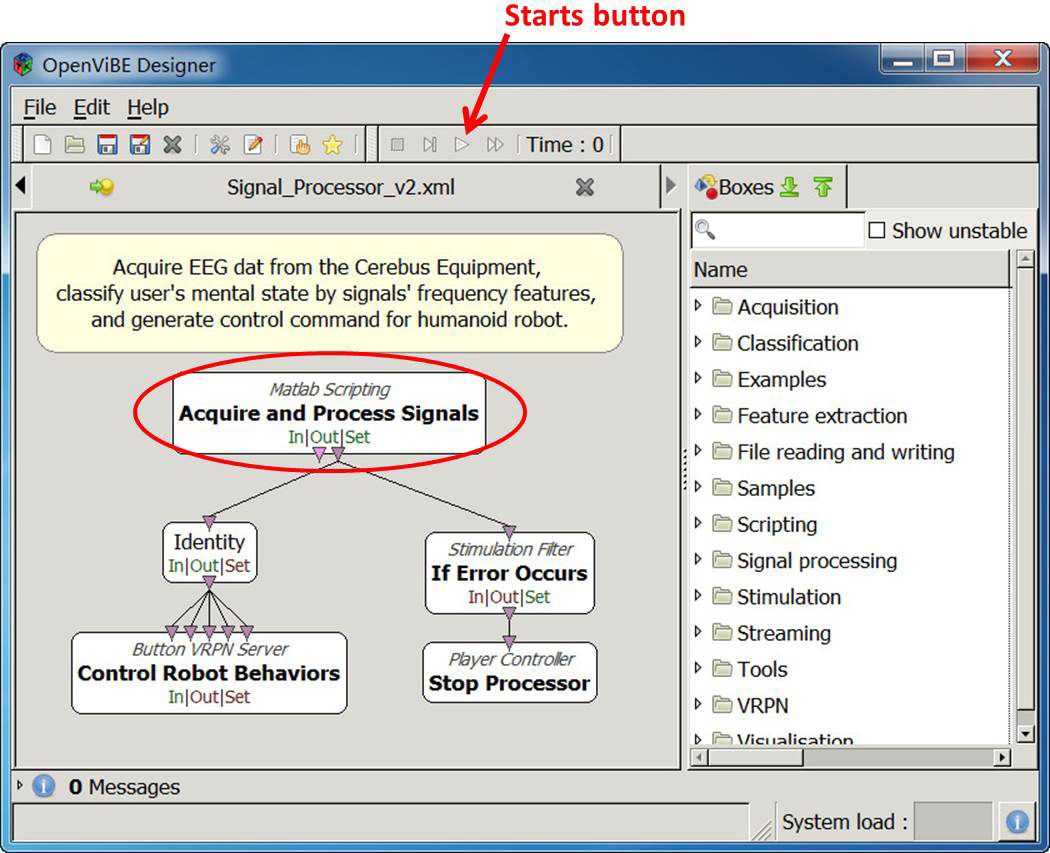The height and width of the screenshot is (853, 1050).
Task: Click the System load progress bar
Action: pyautogui.click(x=953, y=821)
